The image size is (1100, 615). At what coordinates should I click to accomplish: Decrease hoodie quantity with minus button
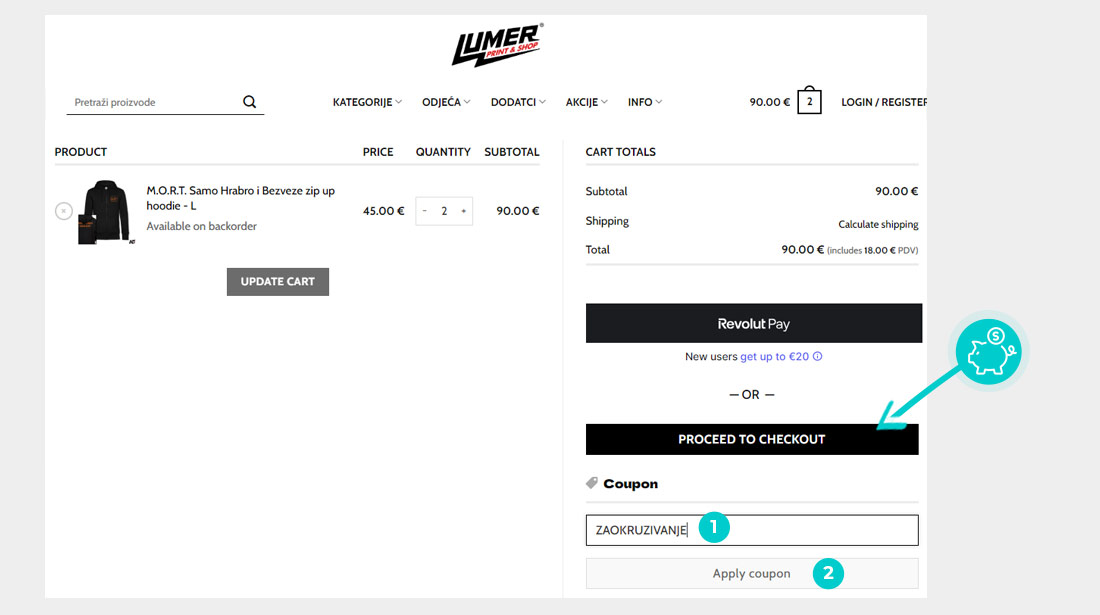(x=424, y=211)
